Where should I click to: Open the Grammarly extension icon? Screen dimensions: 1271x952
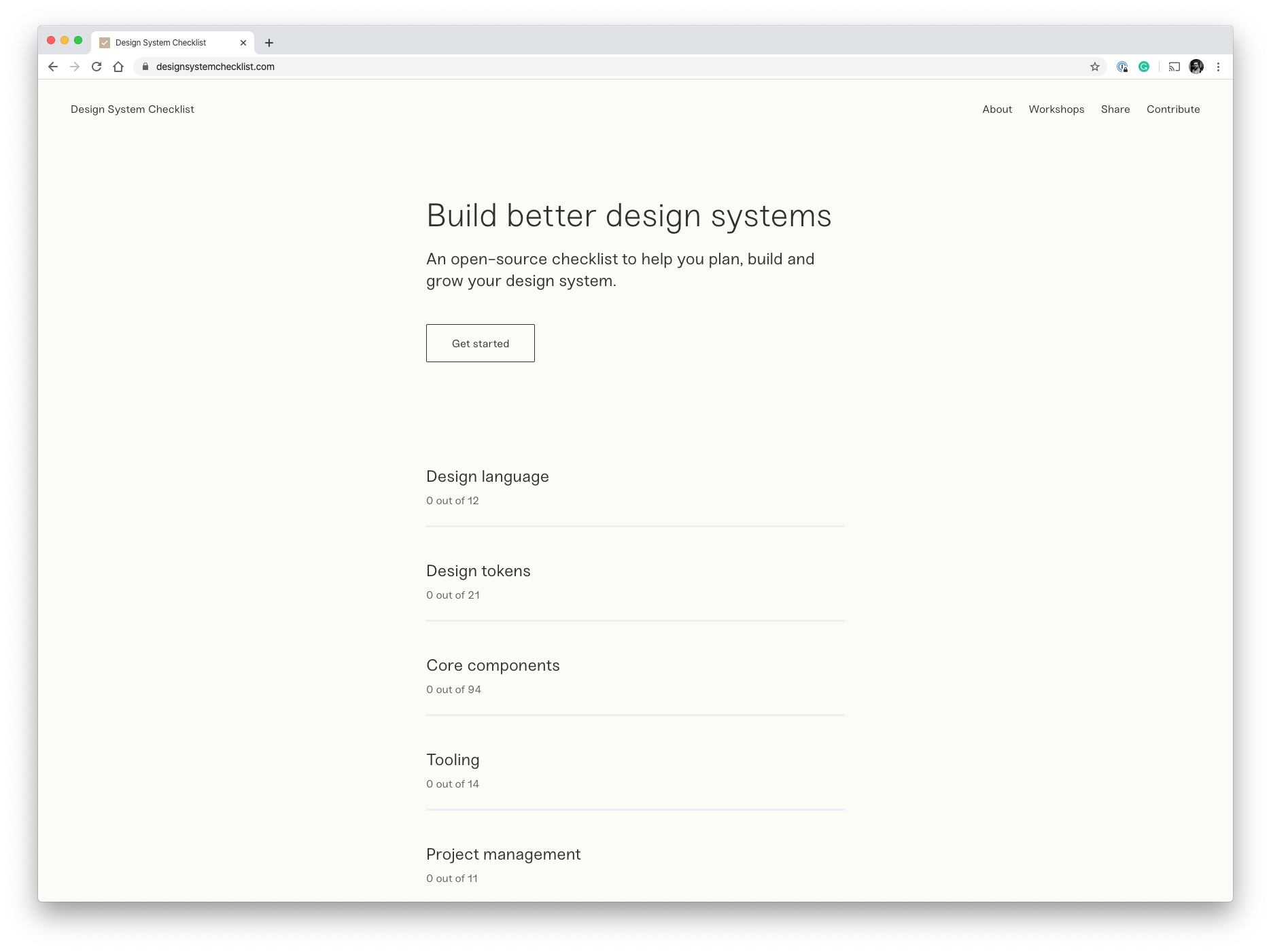(x=1144, y=67)
